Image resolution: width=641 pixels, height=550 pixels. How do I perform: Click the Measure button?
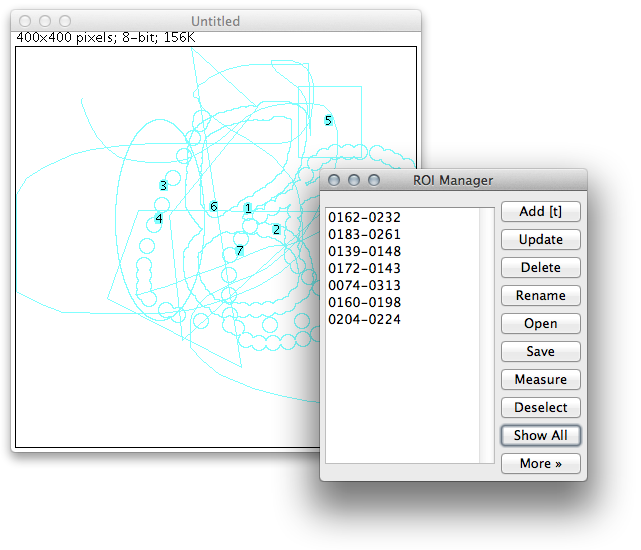pos(540,379)
